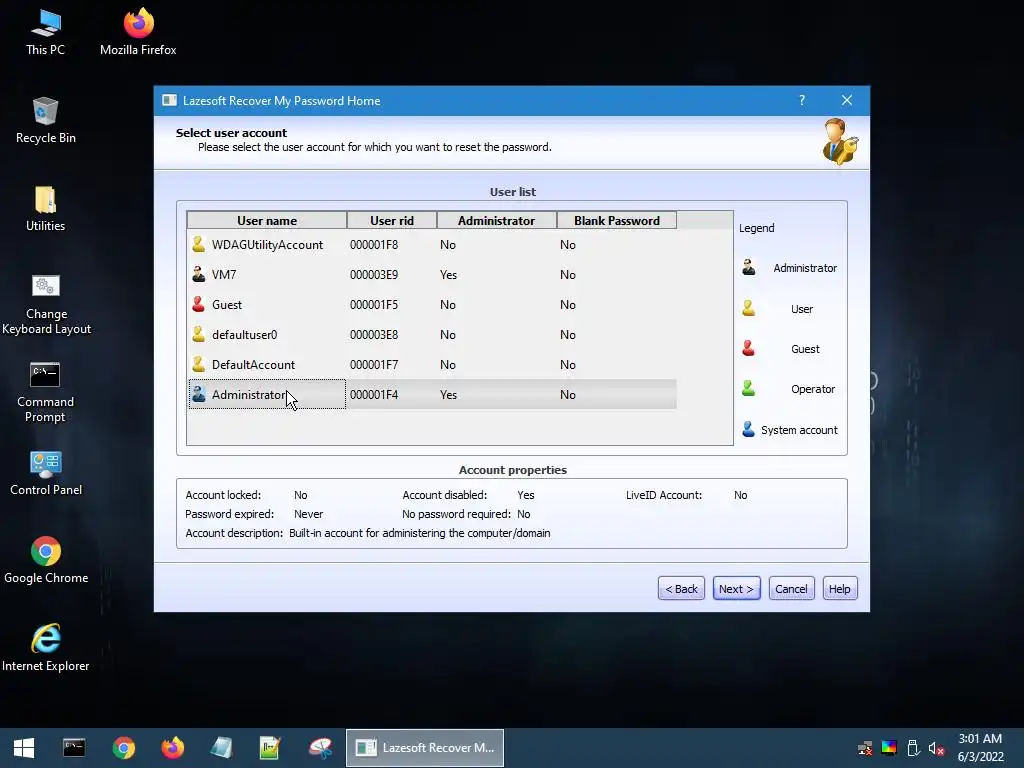The height and width of the screenshot is (768, 1024).
Task: Open Control Panel desktop icon
Action: pyautogui.click(x=46, y=473)
